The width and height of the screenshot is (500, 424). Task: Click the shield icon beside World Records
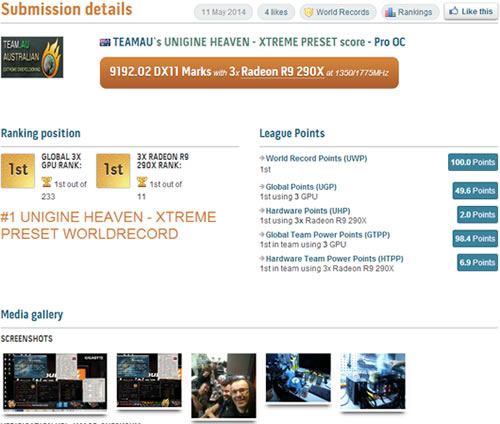click(x=309, y=12)
